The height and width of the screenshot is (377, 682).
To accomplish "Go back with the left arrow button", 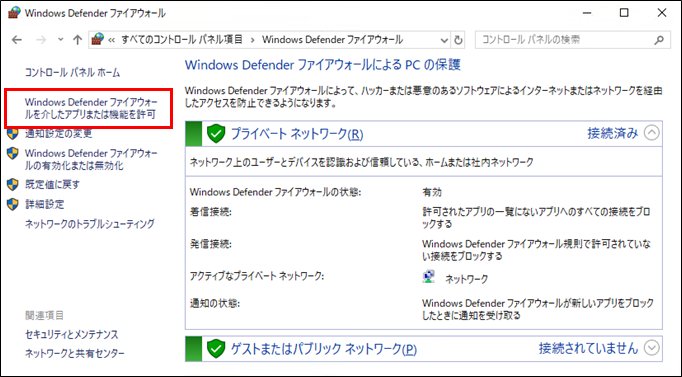I will 17,40.
